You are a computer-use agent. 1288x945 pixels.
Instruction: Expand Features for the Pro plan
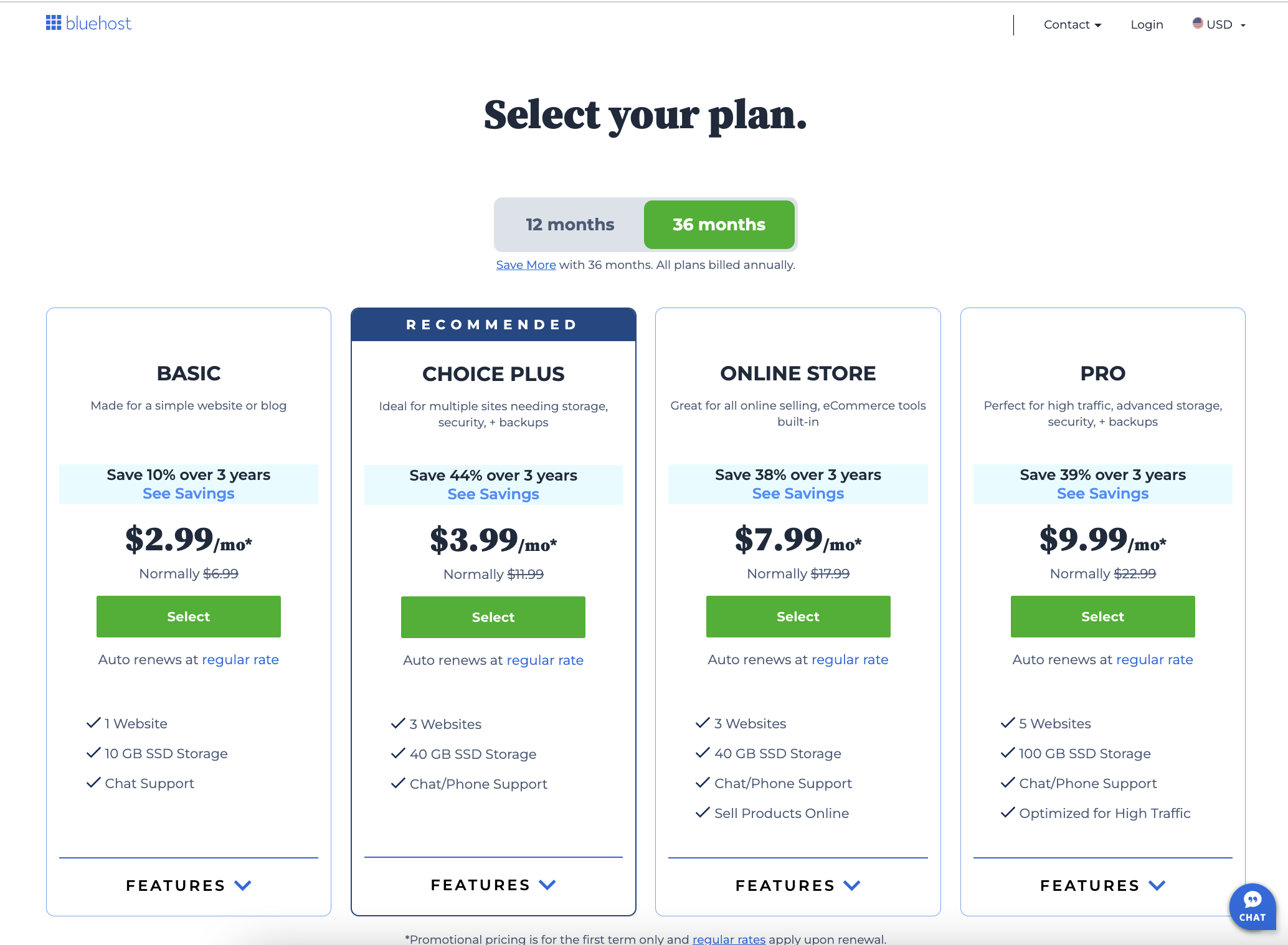point(1102,885)
